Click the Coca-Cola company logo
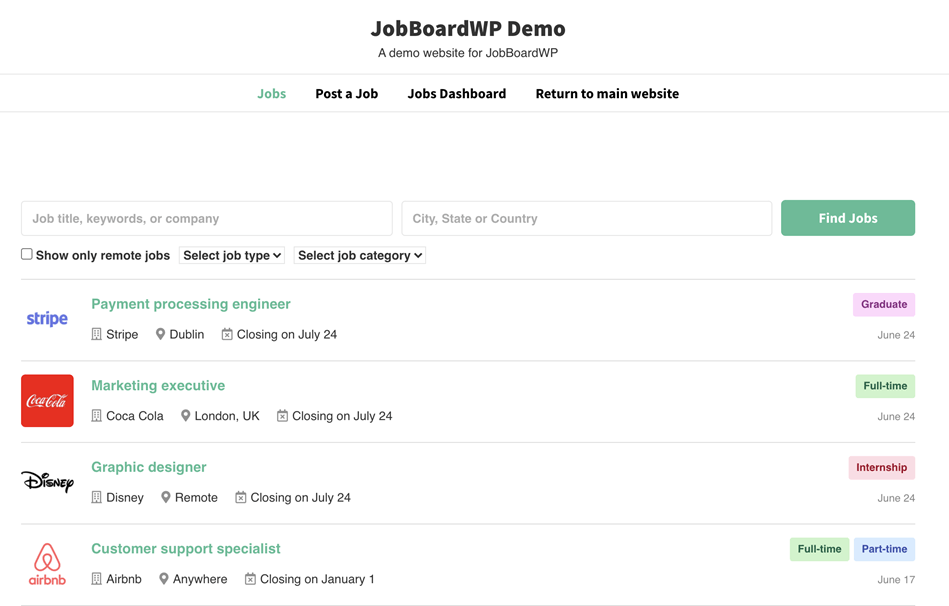This screenshot has width=949, height=606. 47,401
